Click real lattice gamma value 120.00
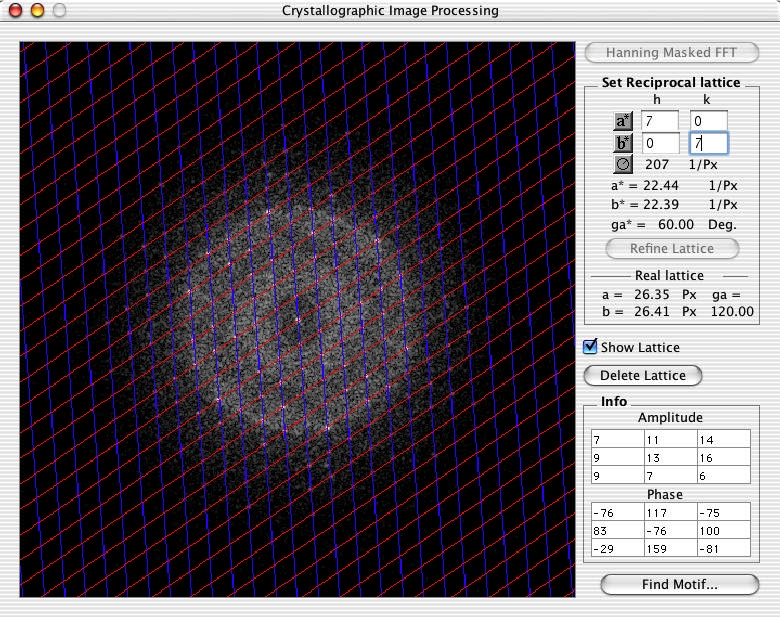The image size is (780, 617). tap(732, 311)
